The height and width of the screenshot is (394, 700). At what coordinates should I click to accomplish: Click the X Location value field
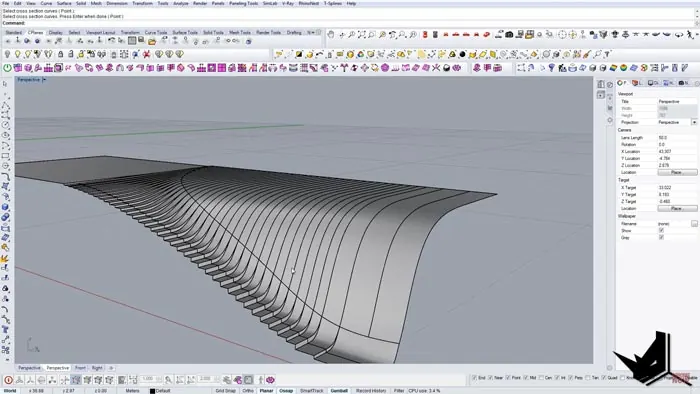coord(677,152)
